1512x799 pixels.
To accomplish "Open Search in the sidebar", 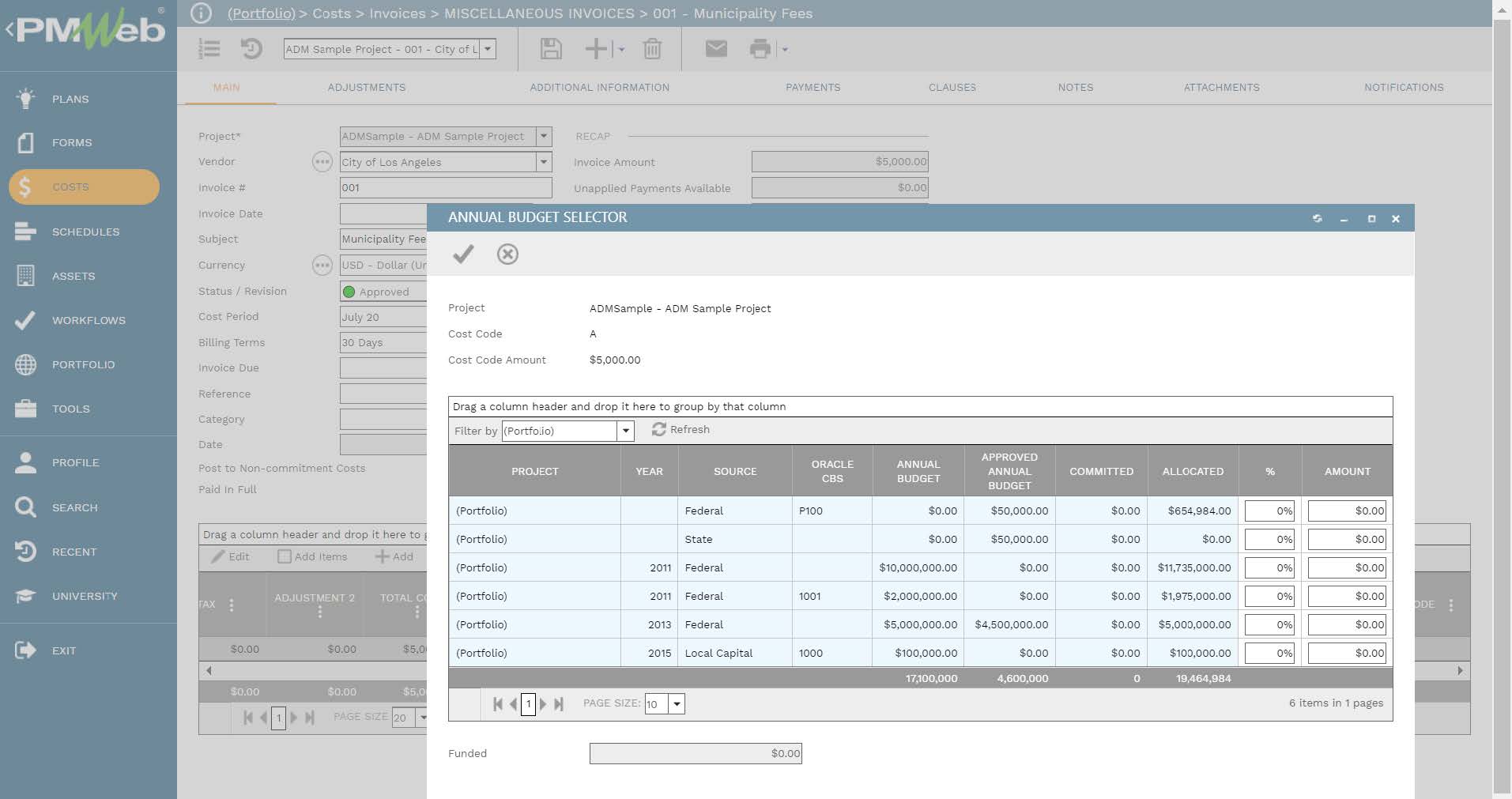I will pos(75,507).
